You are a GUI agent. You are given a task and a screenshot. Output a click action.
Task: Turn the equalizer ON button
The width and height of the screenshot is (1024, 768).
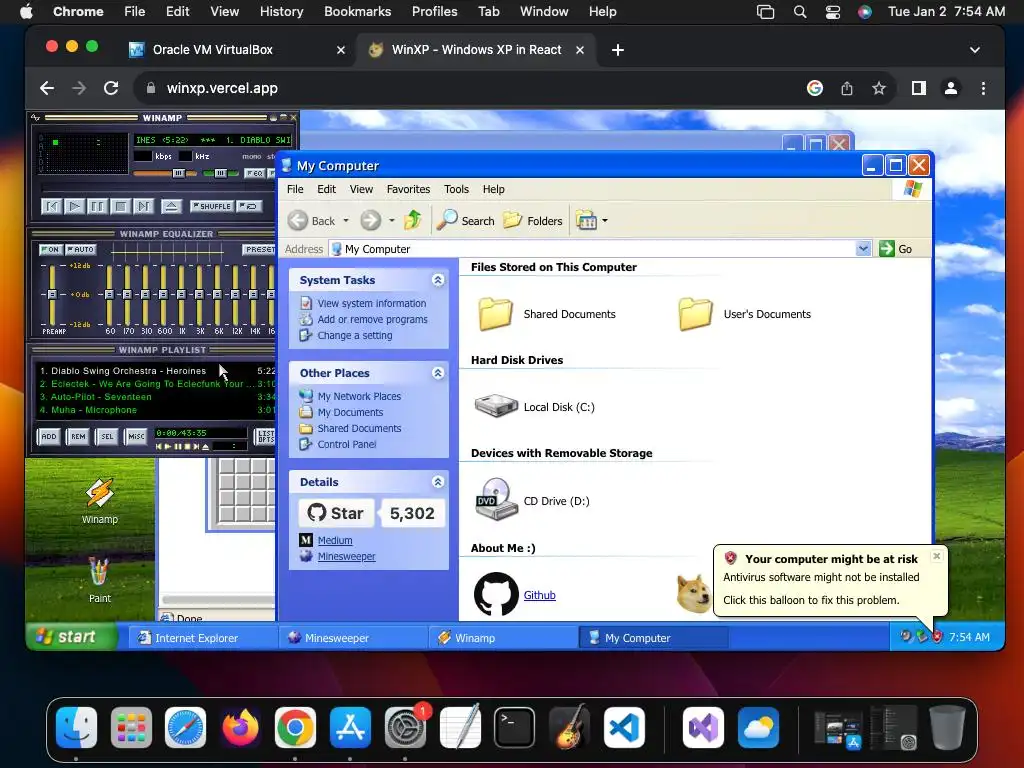coord(50,249)
